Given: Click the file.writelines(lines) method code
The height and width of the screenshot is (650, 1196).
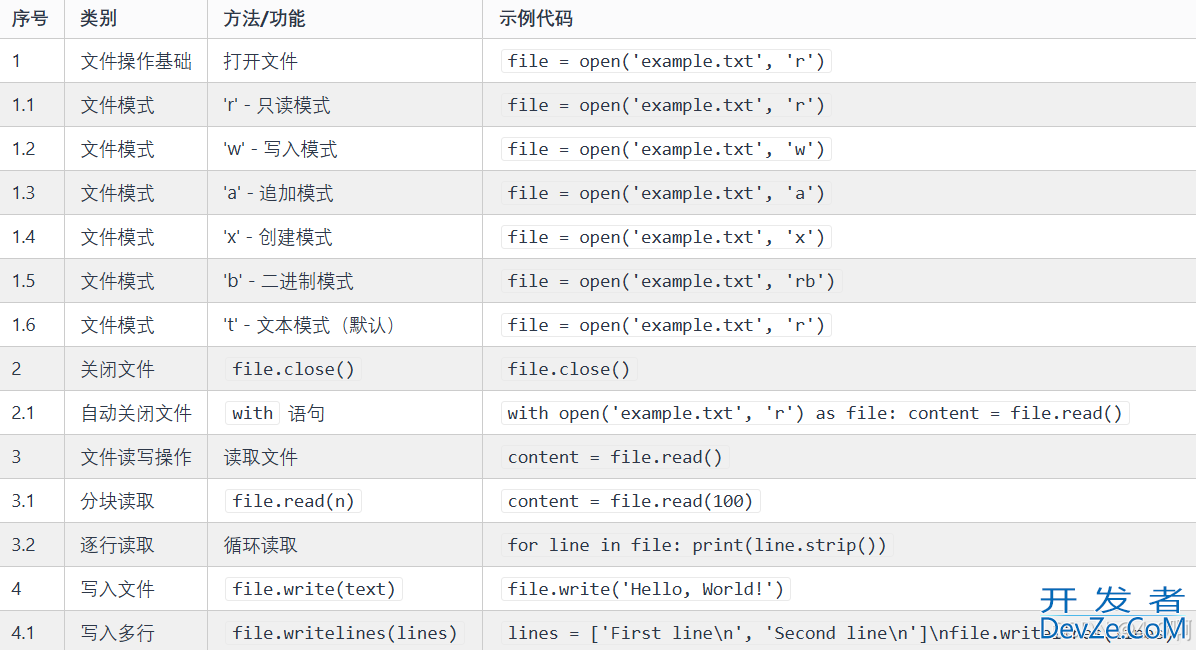Looking at the screenshot, I should tap(344, 633).
